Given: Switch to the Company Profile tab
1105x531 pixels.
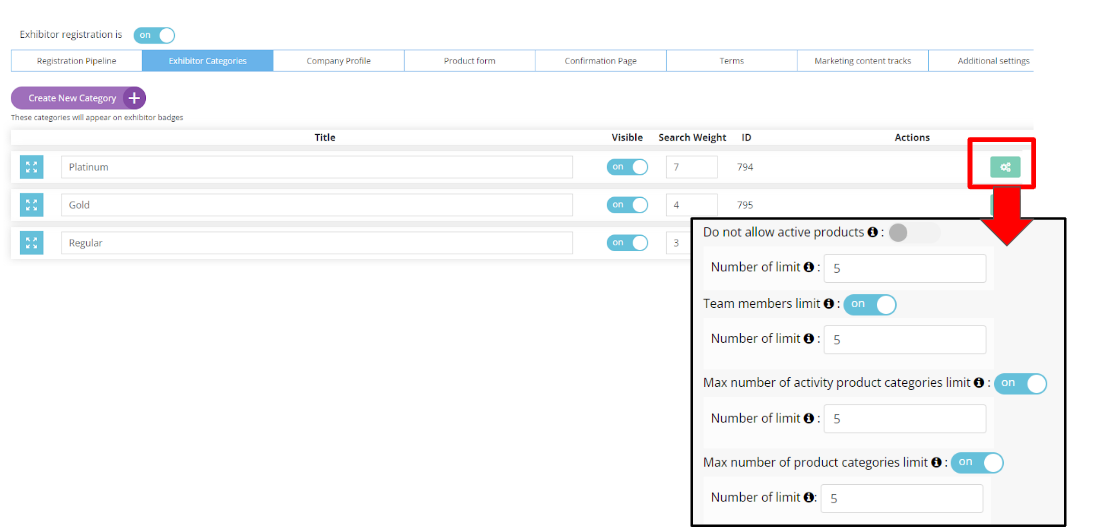Looking at the screenshot, I should (x=339, y=61).
